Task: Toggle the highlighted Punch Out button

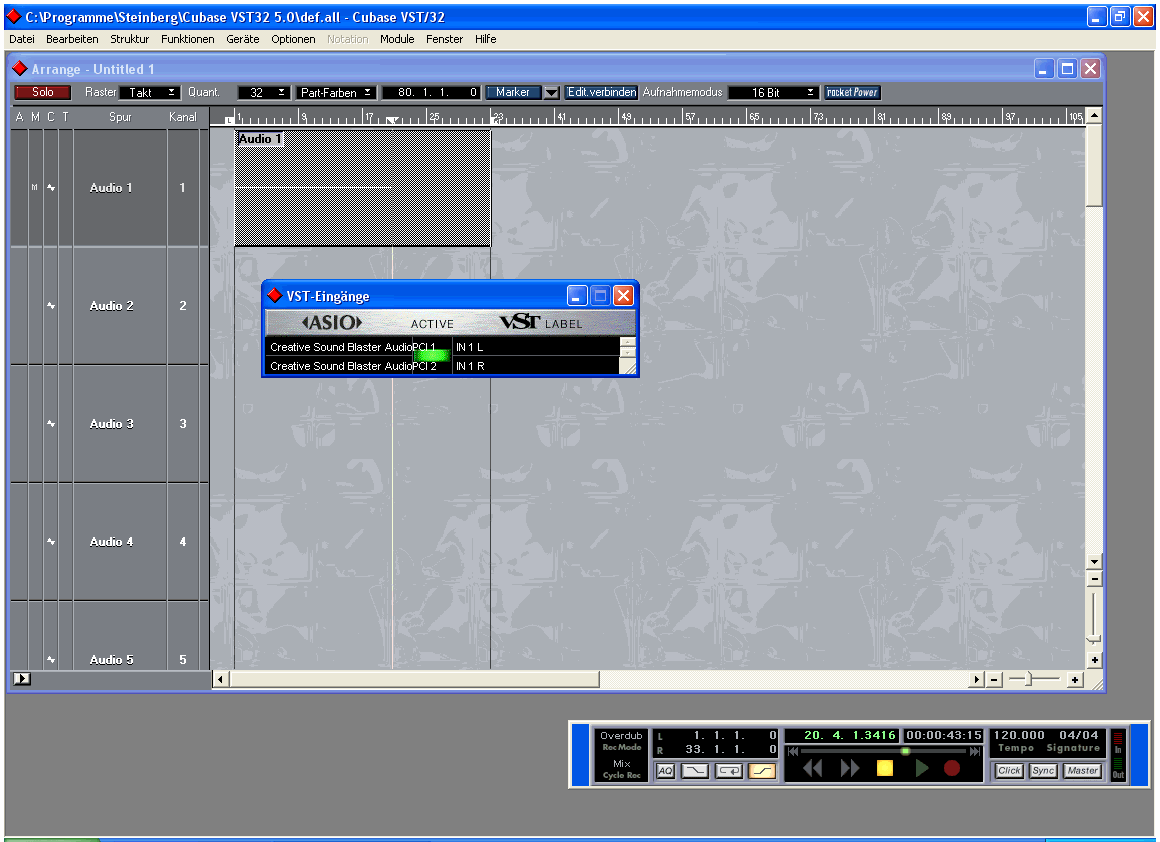Action: pos(762,771)
